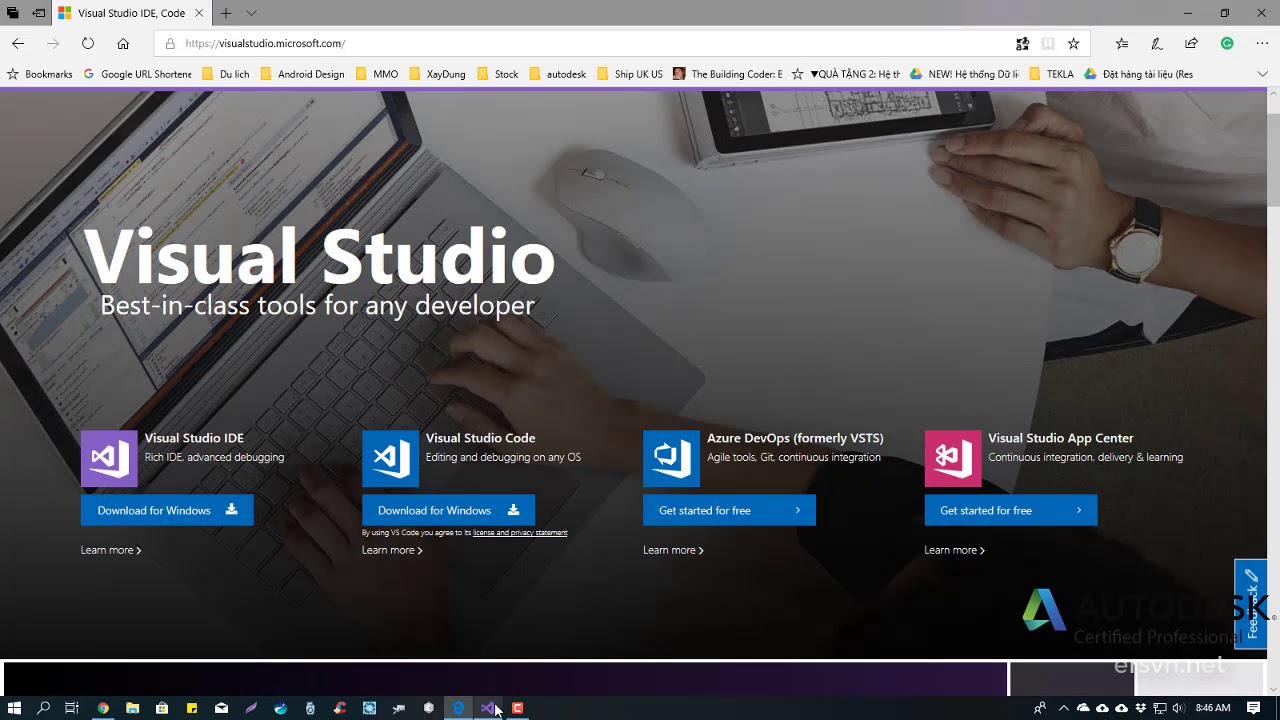1280x720 pixels.
Task: Open the TEKLA bookmarks folder
Action: point(1051,74)
